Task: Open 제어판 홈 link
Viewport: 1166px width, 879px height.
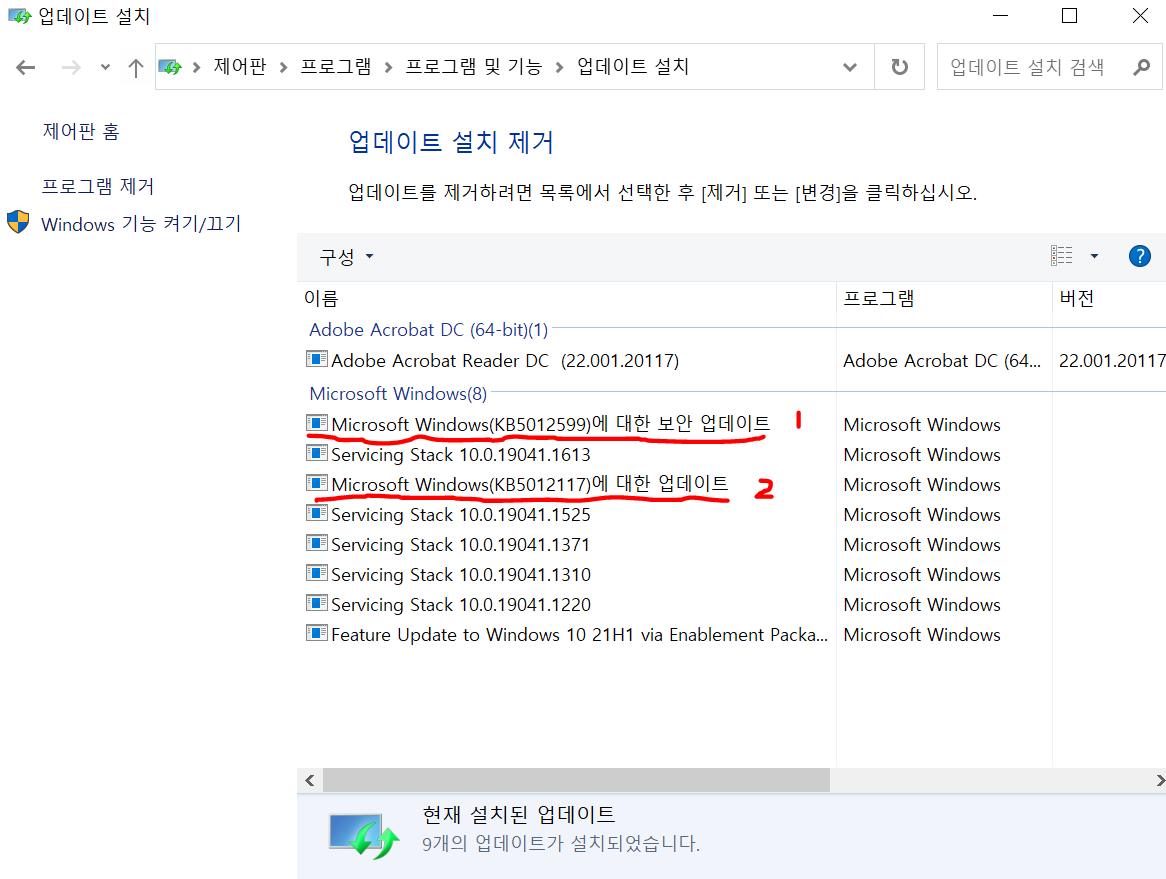Action: point(81,132)
